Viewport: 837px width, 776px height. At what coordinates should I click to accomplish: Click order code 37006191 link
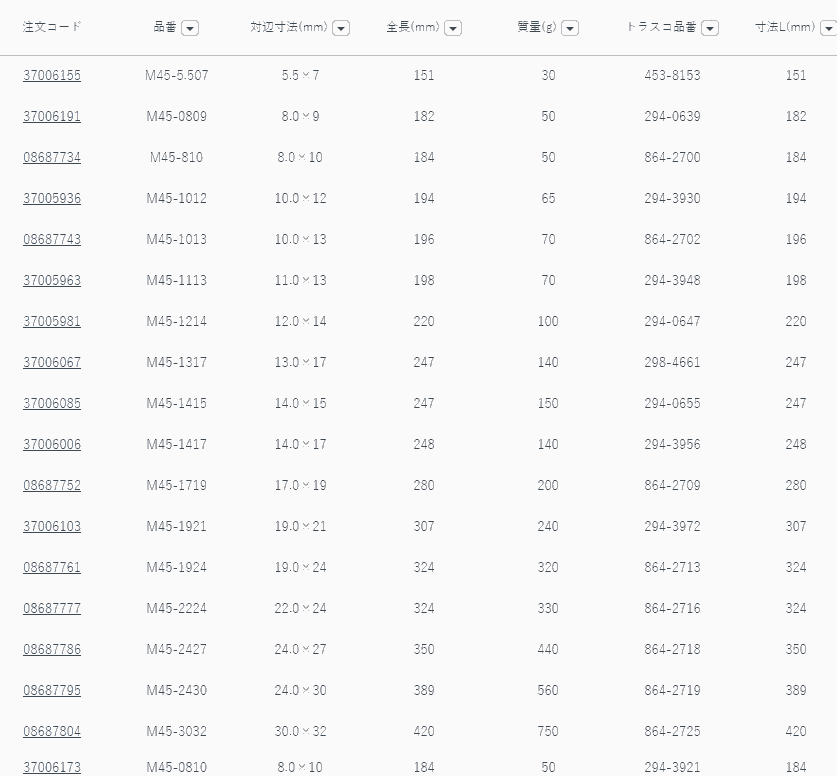52,116
